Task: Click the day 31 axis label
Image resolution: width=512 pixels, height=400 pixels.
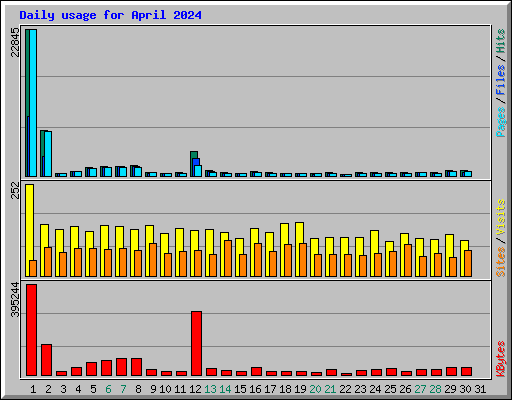Action: pos(480,389)
